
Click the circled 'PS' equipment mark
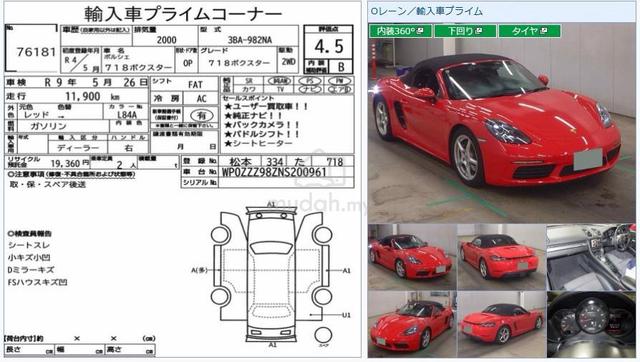coord(310,81)
